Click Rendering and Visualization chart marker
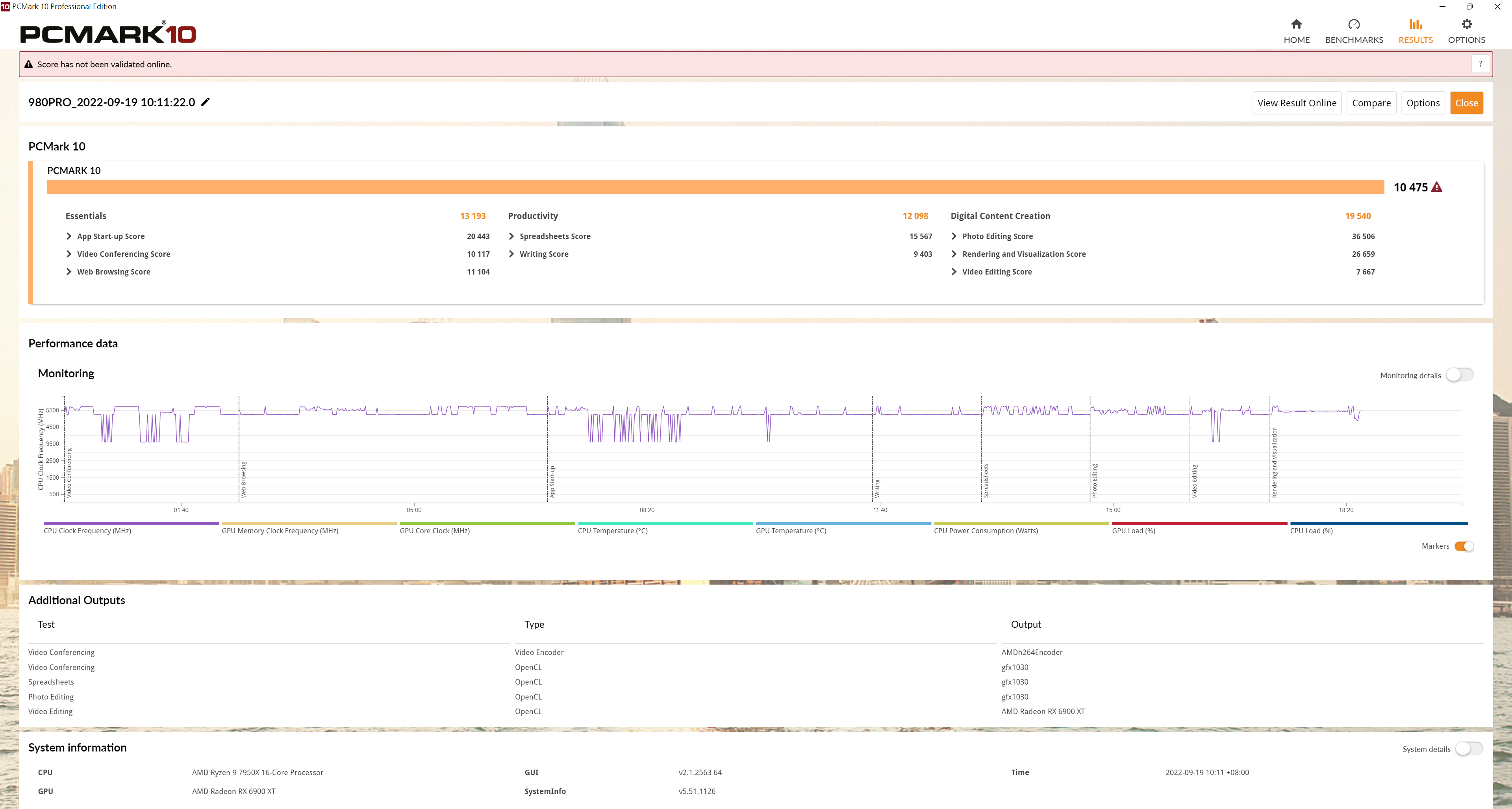The width and height of the screenshot is (1512, 809). [1274, 462]
